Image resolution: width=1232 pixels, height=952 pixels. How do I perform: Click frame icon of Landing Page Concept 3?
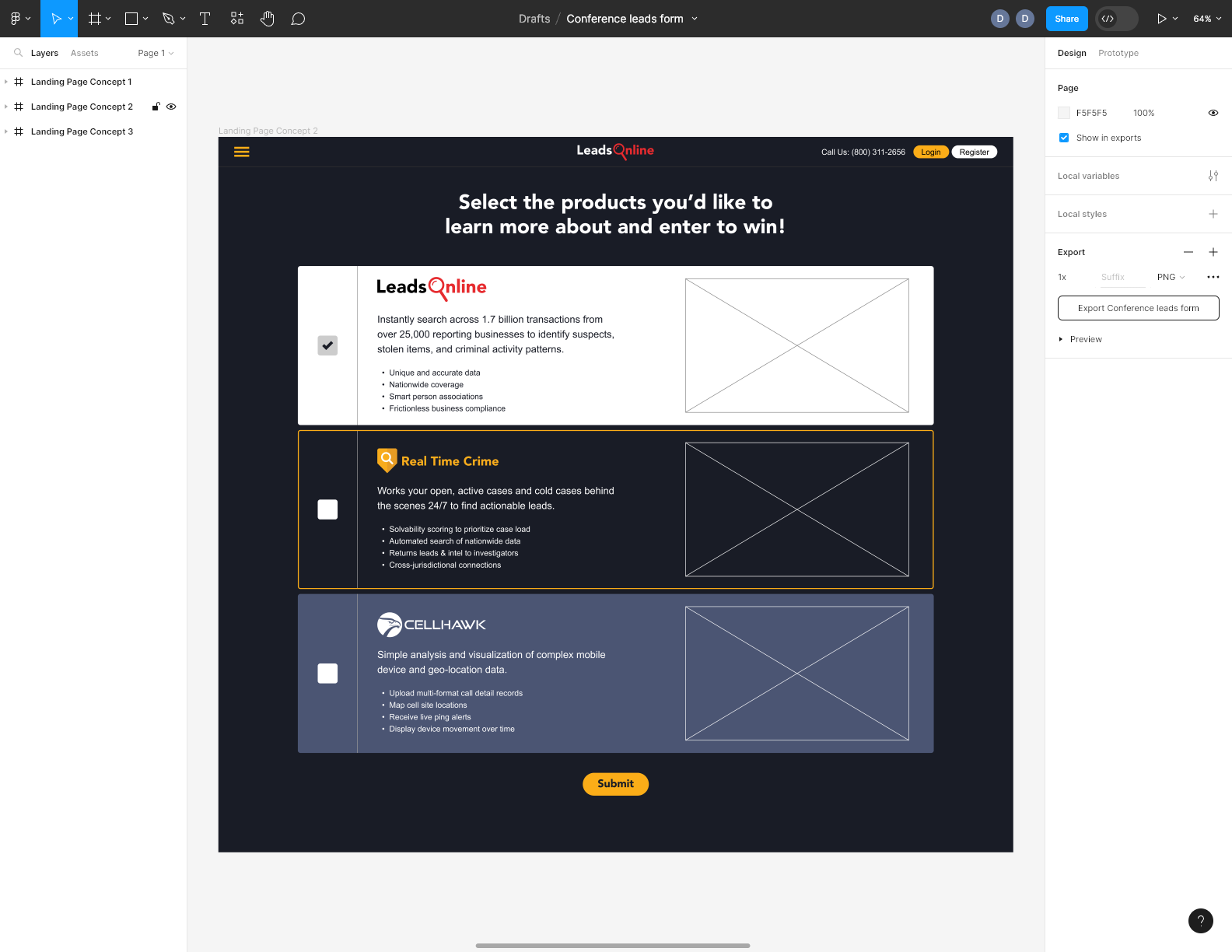(19, 131)
